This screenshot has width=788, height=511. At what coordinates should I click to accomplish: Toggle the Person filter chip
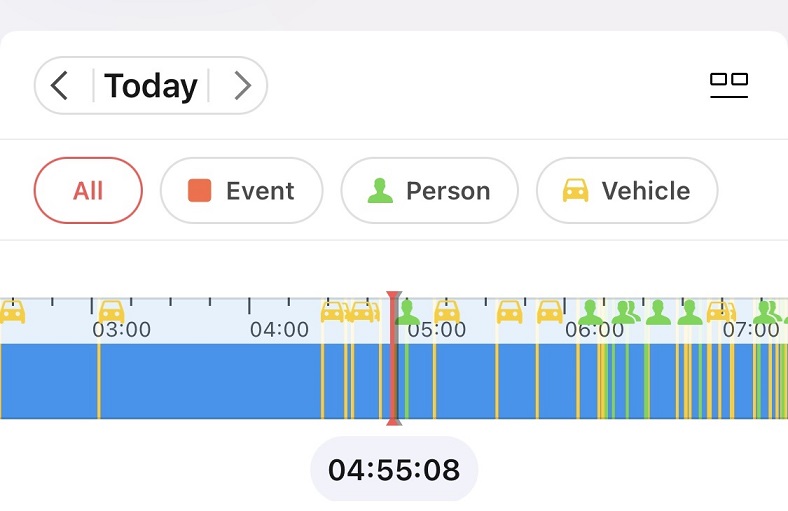tap(429, 191)
